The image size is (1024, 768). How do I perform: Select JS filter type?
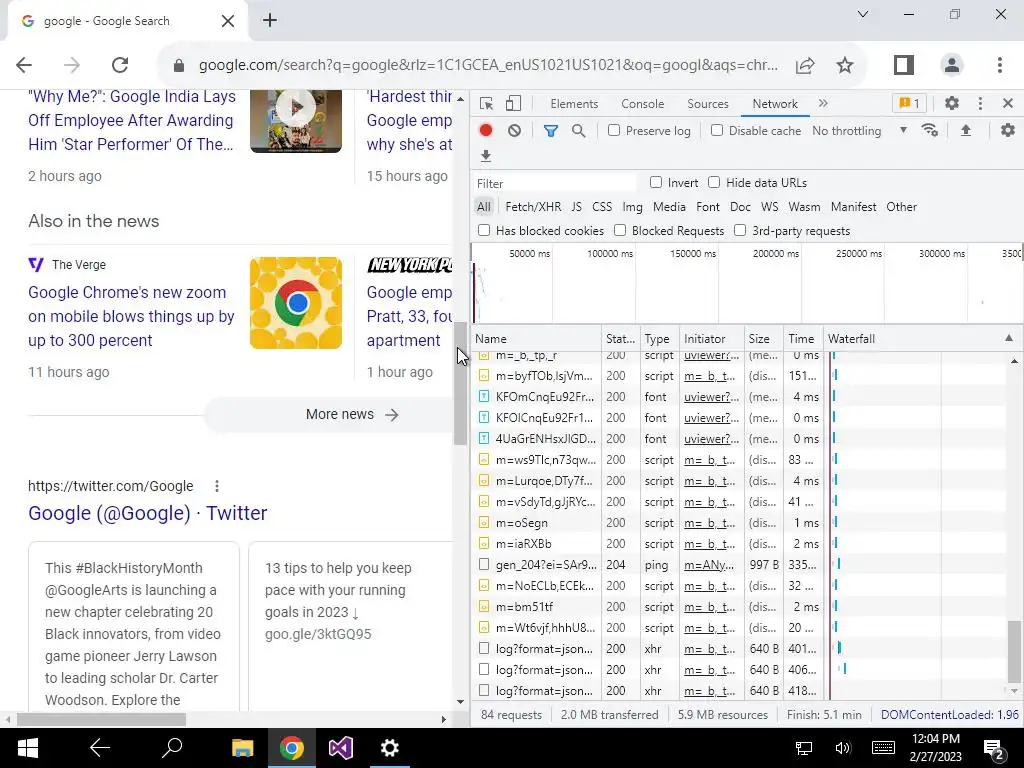(576, 207)
